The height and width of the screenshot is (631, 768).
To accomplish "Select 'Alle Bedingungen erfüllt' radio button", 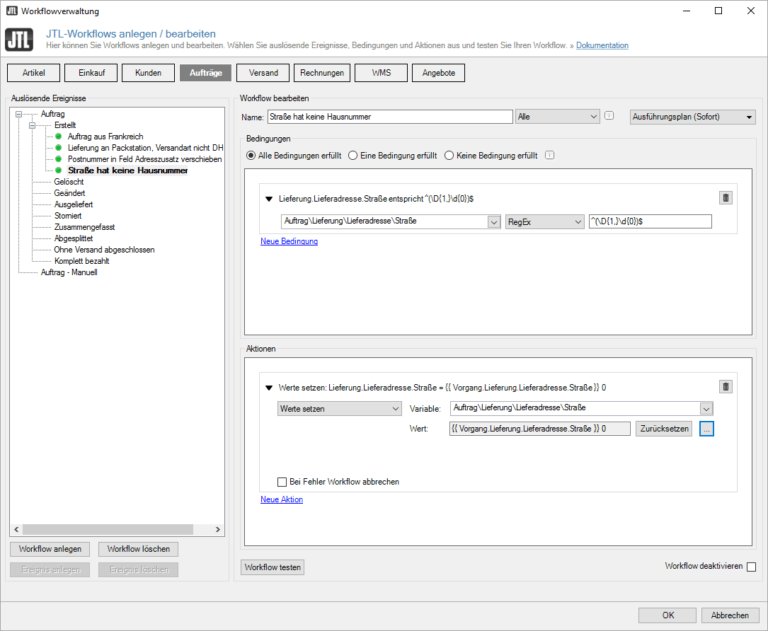I will pyautogui.click(x=251, y=156).
